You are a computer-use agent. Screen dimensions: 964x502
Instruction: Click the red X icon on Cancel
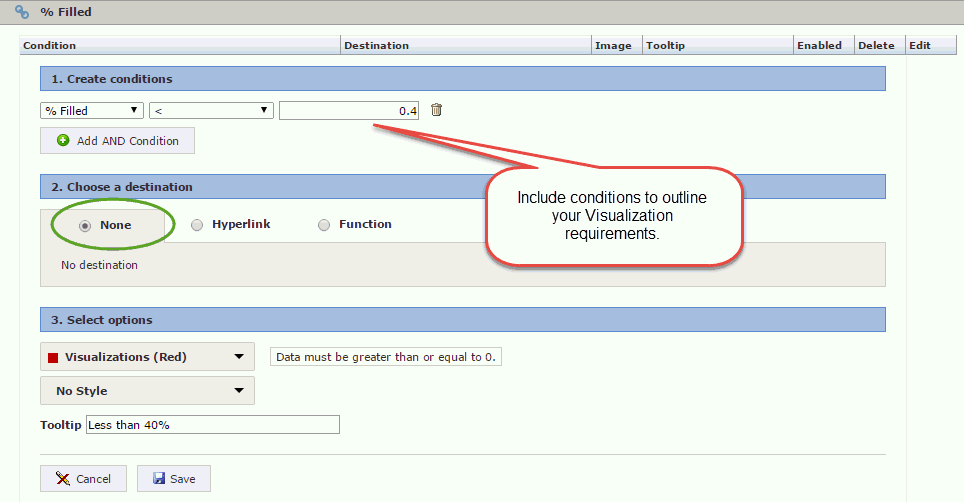pyautogui.click(x=63, y=479)
